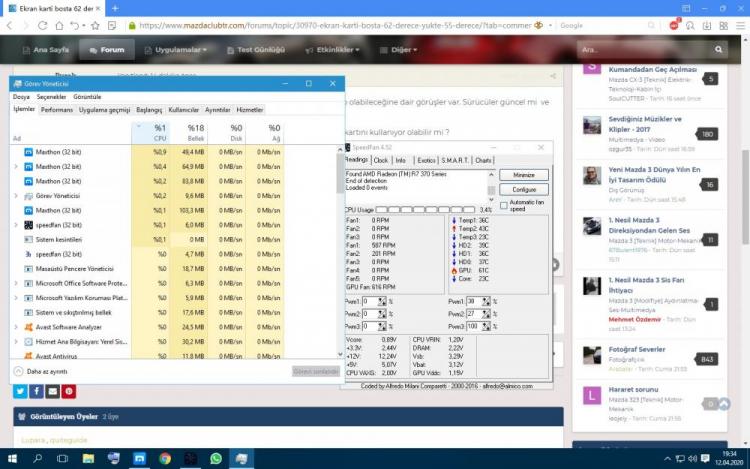Viewport: 750px width, 469px height.
Task: Open Etkinlikler dropdown in forum nav
Action: pyautogui.click(x=333, y=50)
